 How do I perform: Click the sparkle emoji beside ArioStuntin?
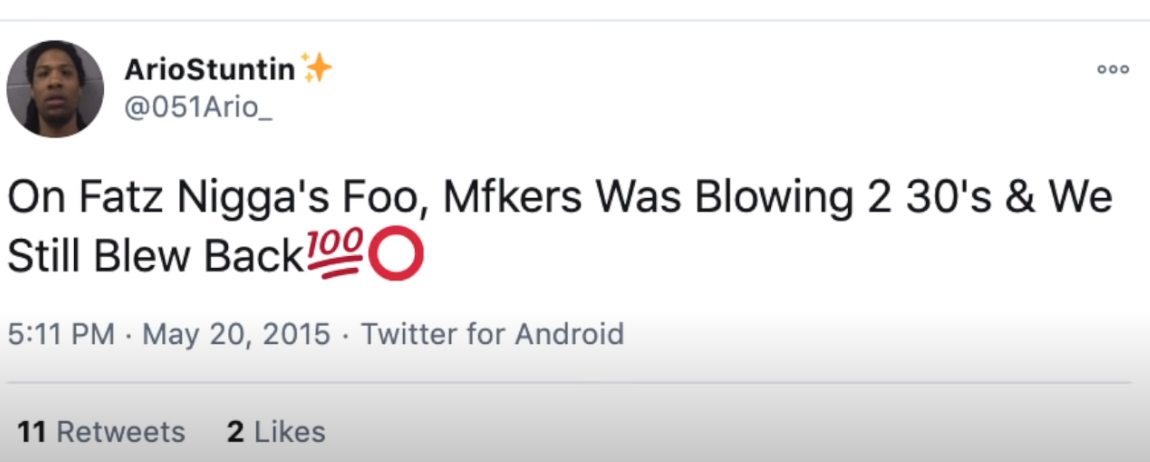[x=317, y=68]
